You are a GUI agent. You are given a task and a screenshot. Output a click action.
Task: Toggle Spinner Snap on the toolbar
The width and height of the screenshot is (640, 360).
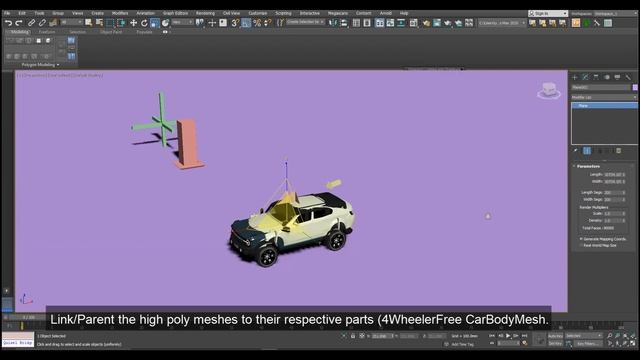tap(267, 23)
